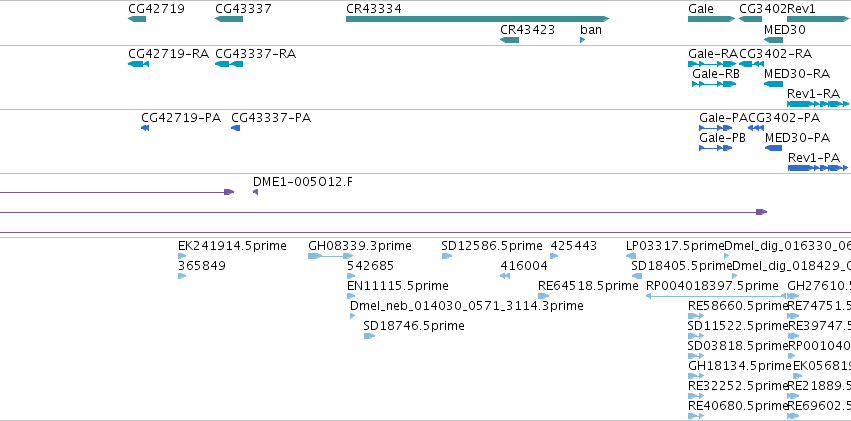This screenshot has width=851, height=421.
Task: Click the CG42719-PA protein feature
Action: 145,128
